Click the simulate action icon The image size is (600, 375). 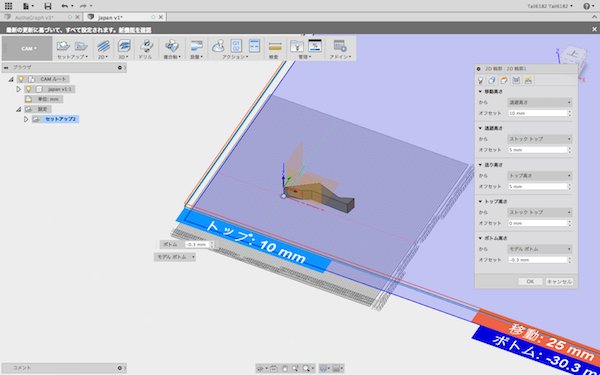point(218,46)
